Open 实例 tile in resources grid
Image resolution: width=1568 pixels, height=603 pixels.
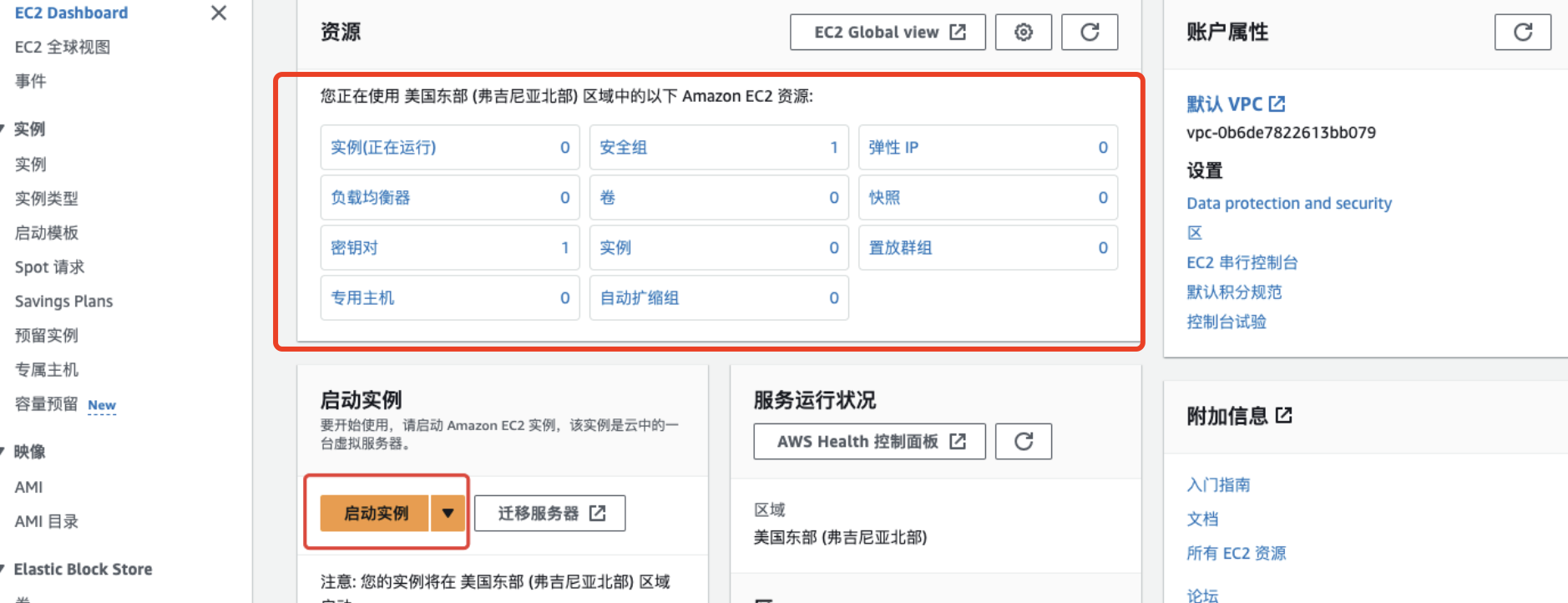pos(719,247)
